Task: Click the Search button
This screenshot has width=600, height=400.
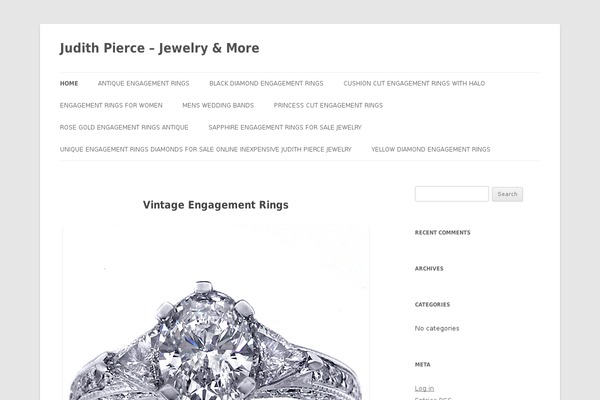Action: point(507,194)
